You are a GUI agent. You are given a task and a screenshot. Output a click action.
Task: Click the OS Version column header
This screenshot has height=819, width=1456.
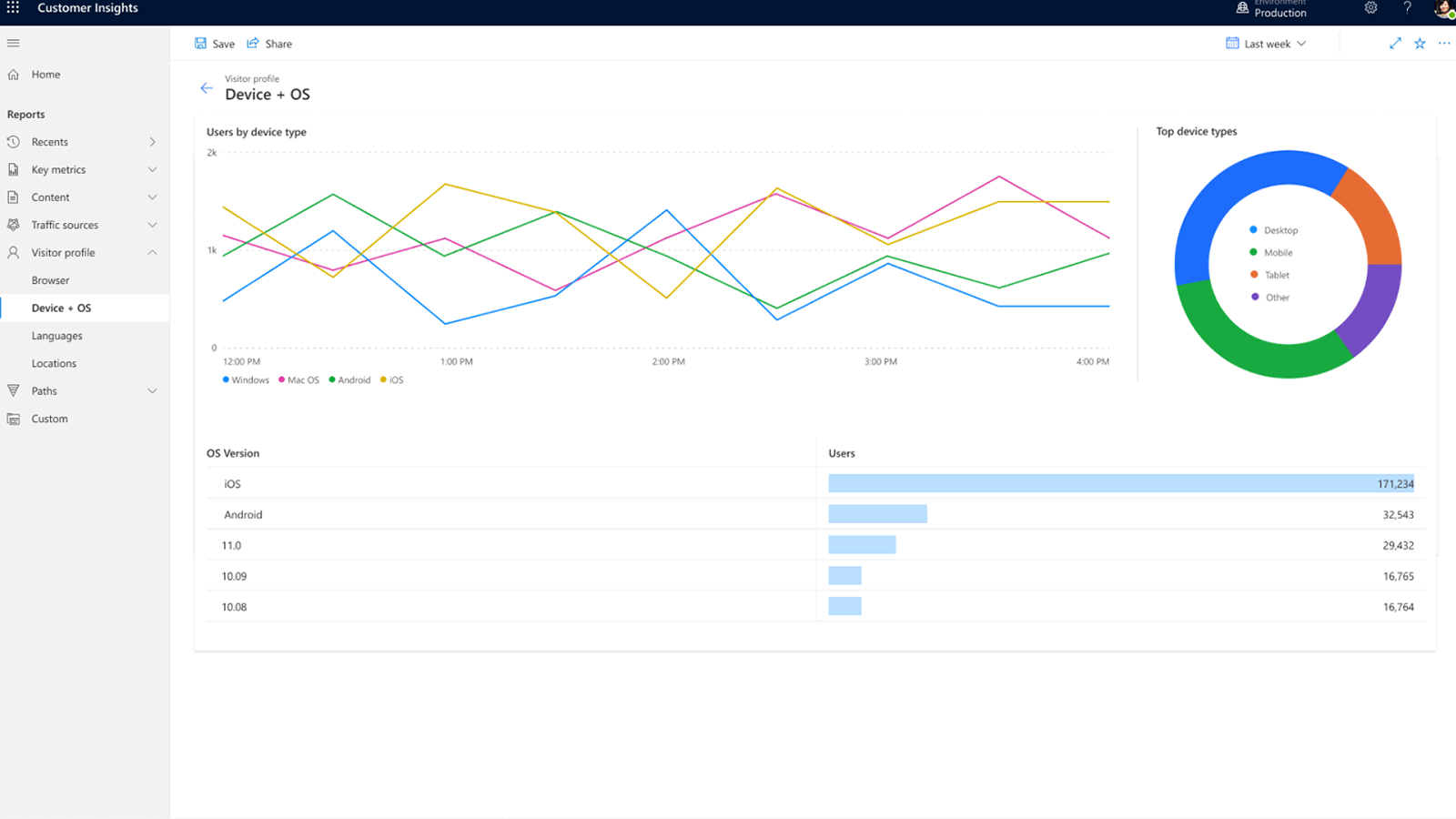point(233,453)
